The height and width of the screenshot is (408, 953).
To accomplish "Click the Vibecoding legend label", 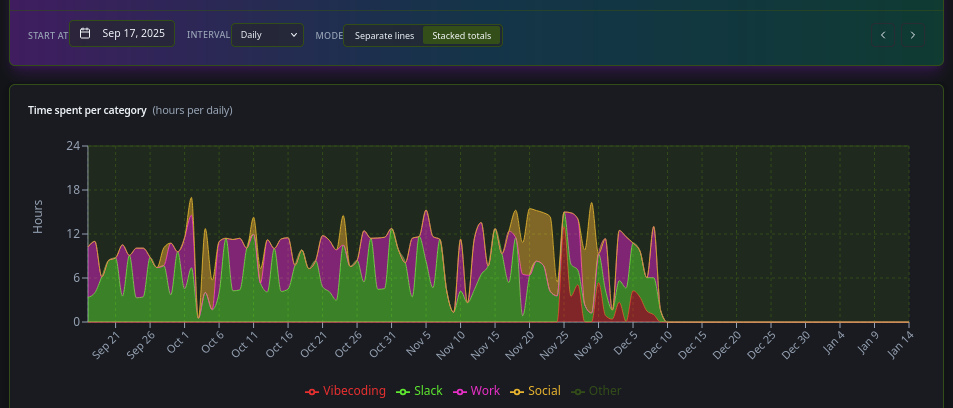I will [x=354, y=391].
